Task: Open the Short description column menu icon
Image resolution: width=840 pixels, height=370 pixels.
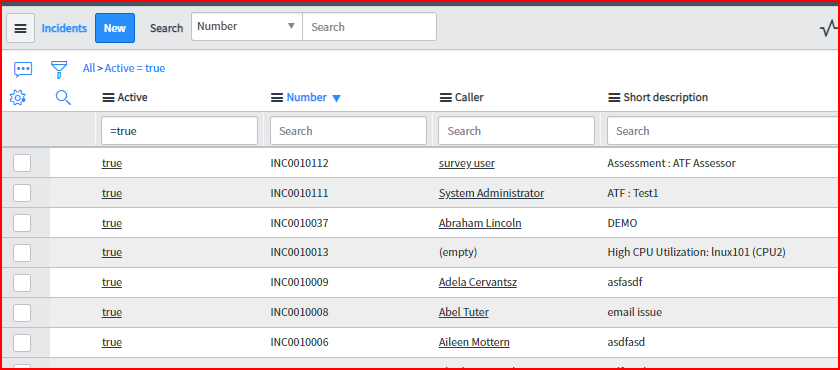Action: point(614,98)
